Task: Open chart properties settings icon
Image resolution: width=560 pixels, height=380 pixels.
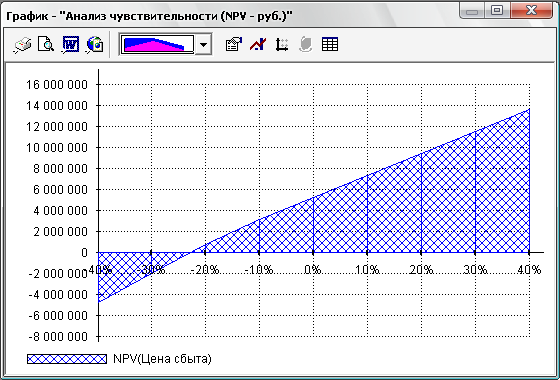Action: [234, 45]
